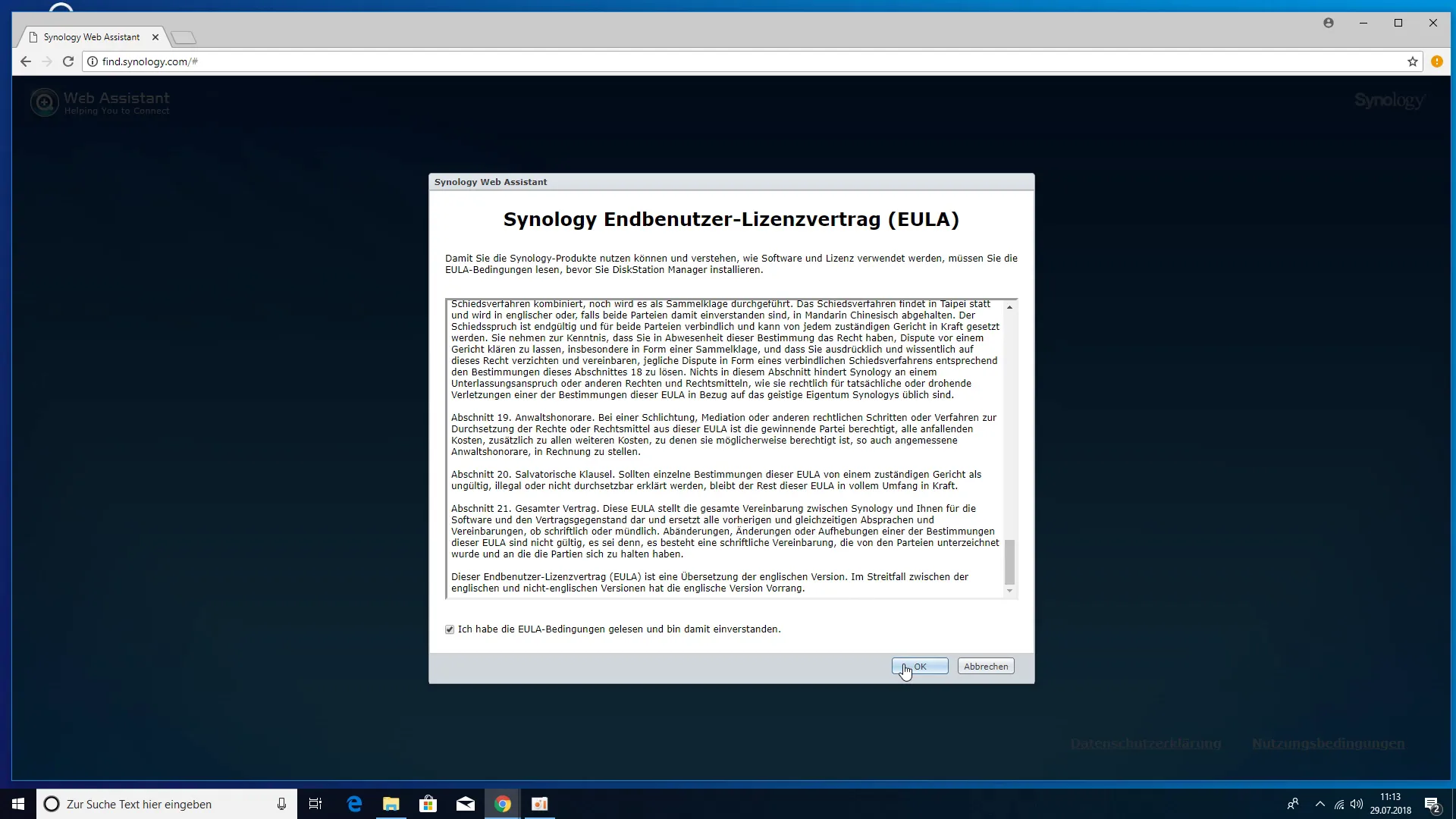Image resolution: width=1456 pixels, height=819 pixels.
Task: Click the EULA text scrollbar thumb
Action: (1009, 562)
